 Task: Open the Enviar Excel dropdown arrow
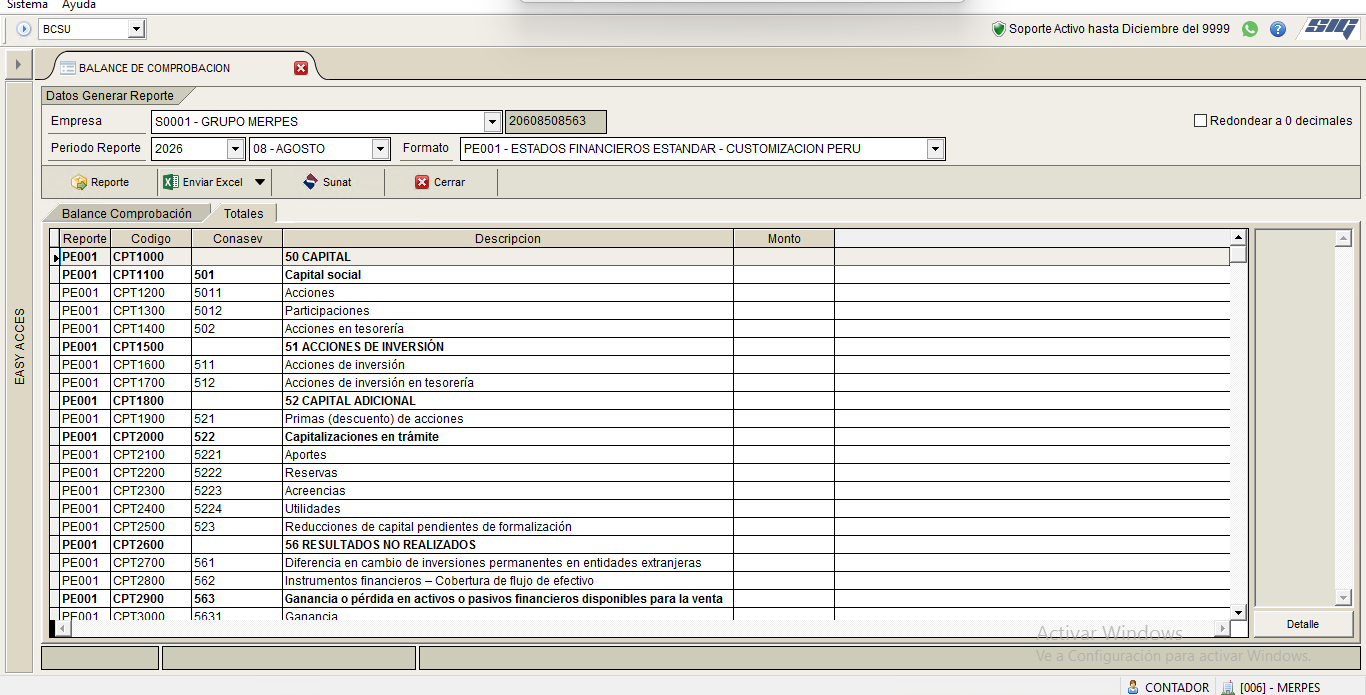pos(260,182)
